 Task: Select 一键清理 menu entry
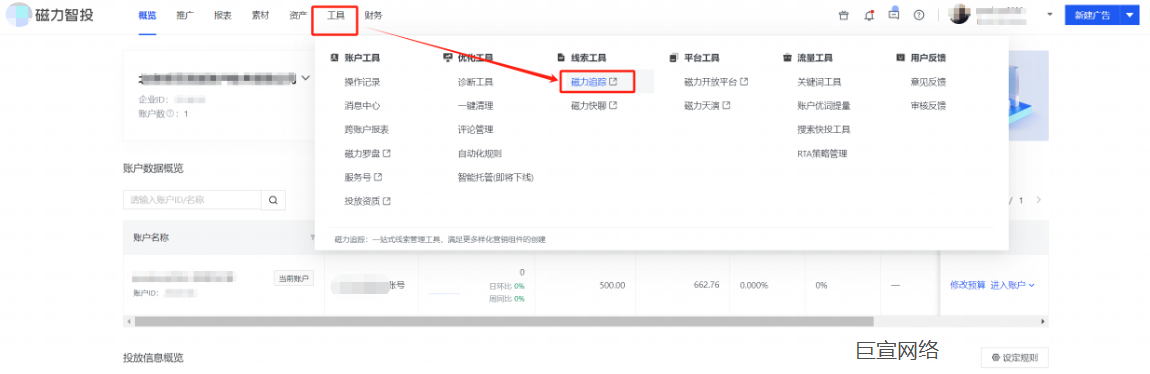[x=475, y=106]
